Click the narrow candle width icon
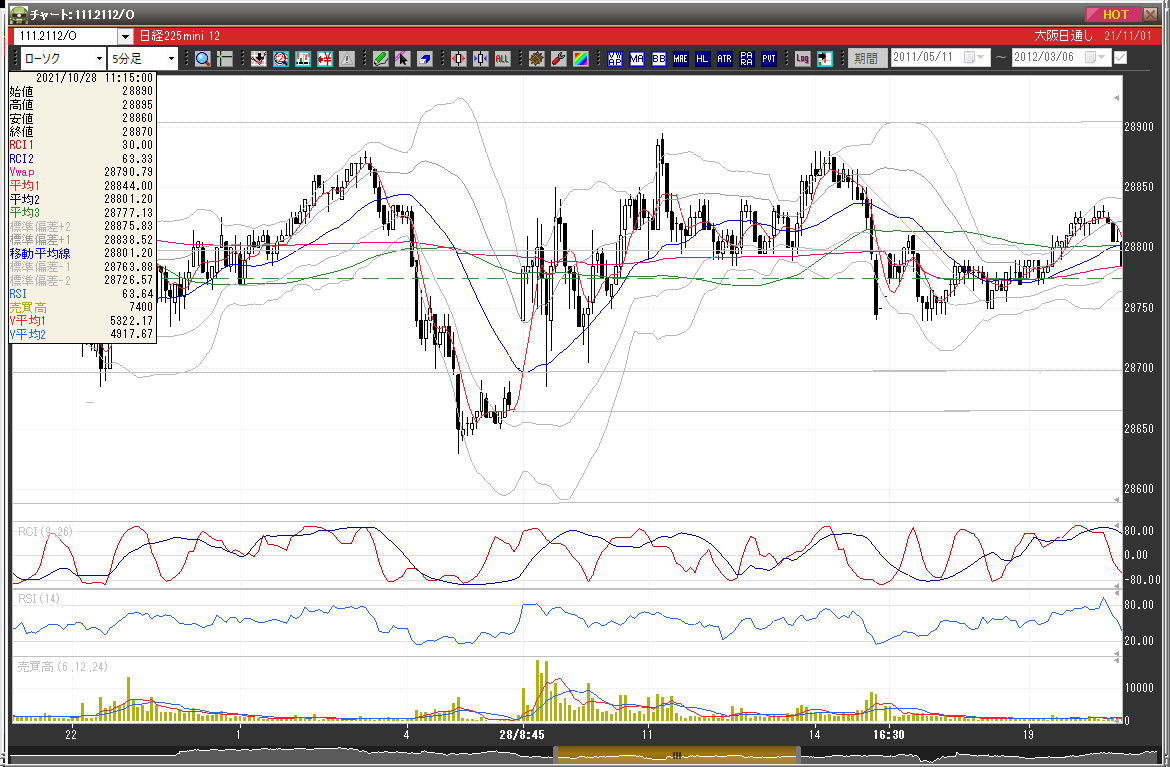Viewport: 1170px width, 767px height. [481, 58]
